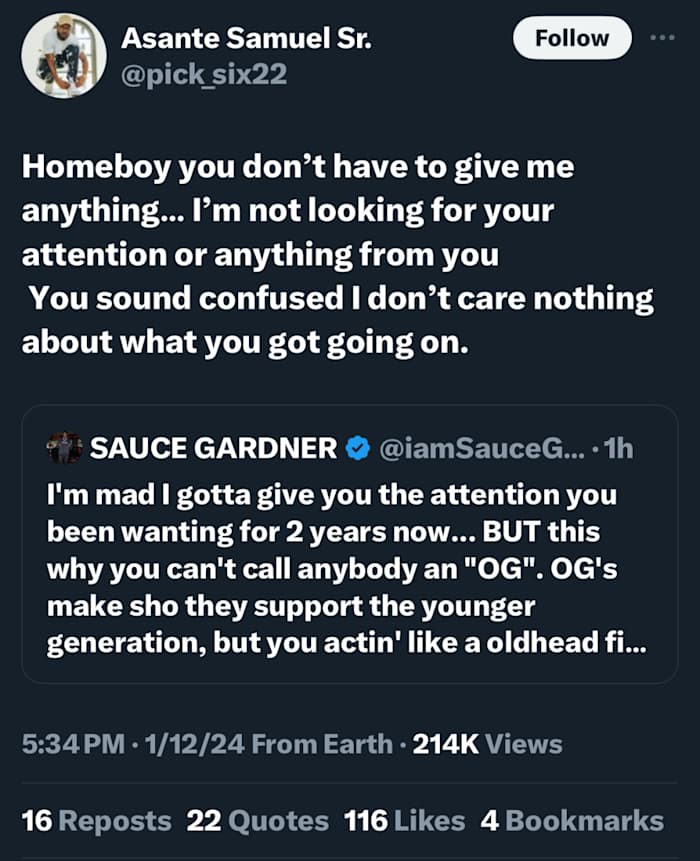The width and height of the screenshot is (700, 861).
Task: Open the 4 Bookmarks count
Action: 571,821
